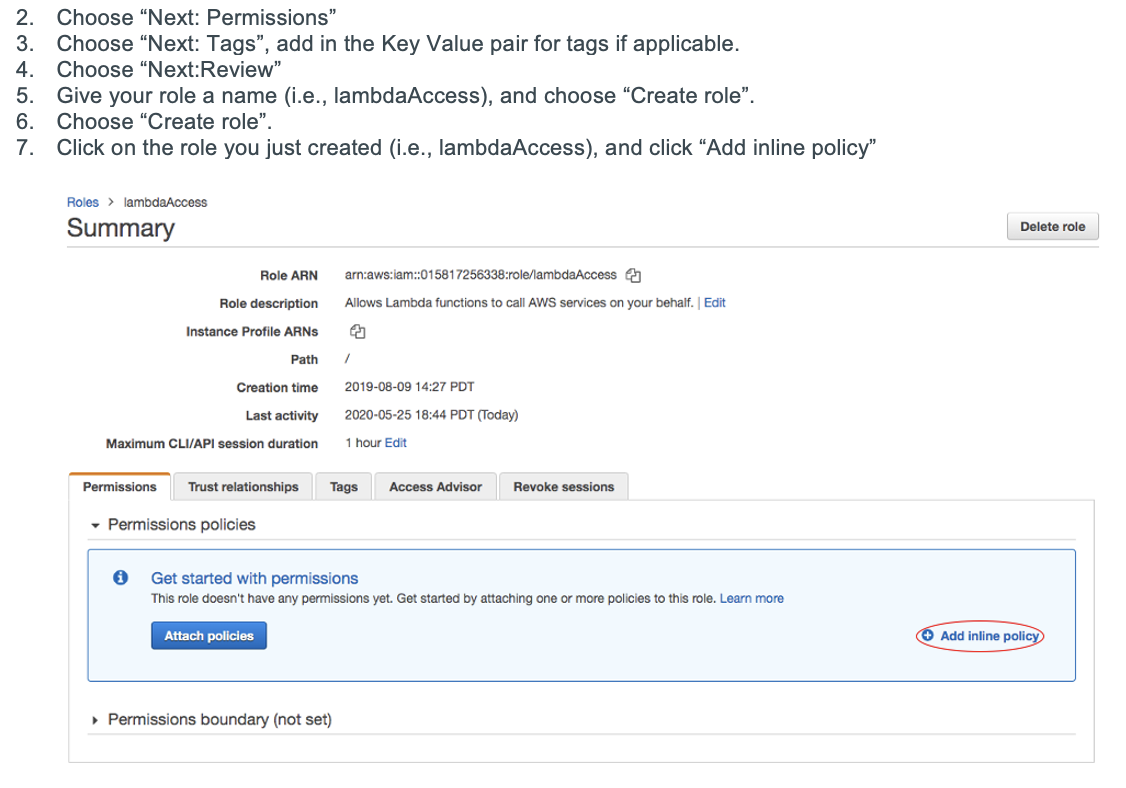Select the Permissions tab
The width and height of the screenshot is (1126, 788).
[x=120, y=487]
